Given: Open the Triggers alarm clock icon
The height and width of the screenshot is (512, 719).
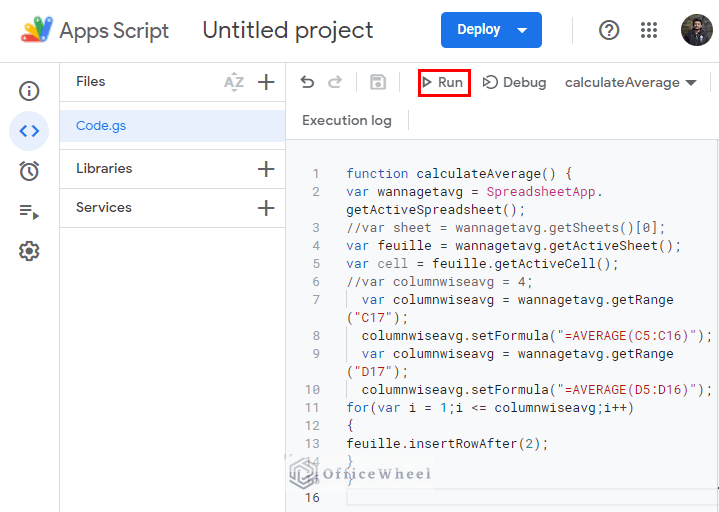Looking at the screenshot, I should pyautogui.click(x=29, y=171).
